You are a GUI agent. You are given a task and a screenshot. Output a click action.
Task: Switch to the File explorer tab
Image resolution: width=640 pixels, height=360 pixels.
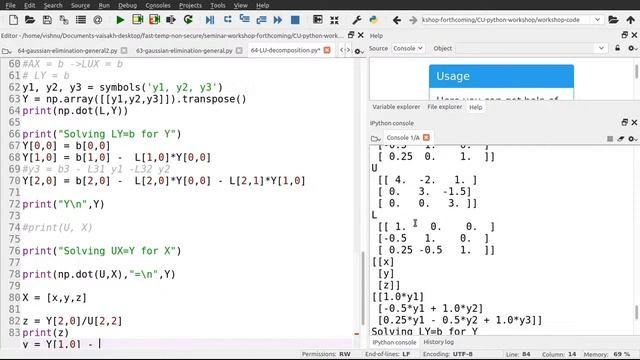coord(444,107)
